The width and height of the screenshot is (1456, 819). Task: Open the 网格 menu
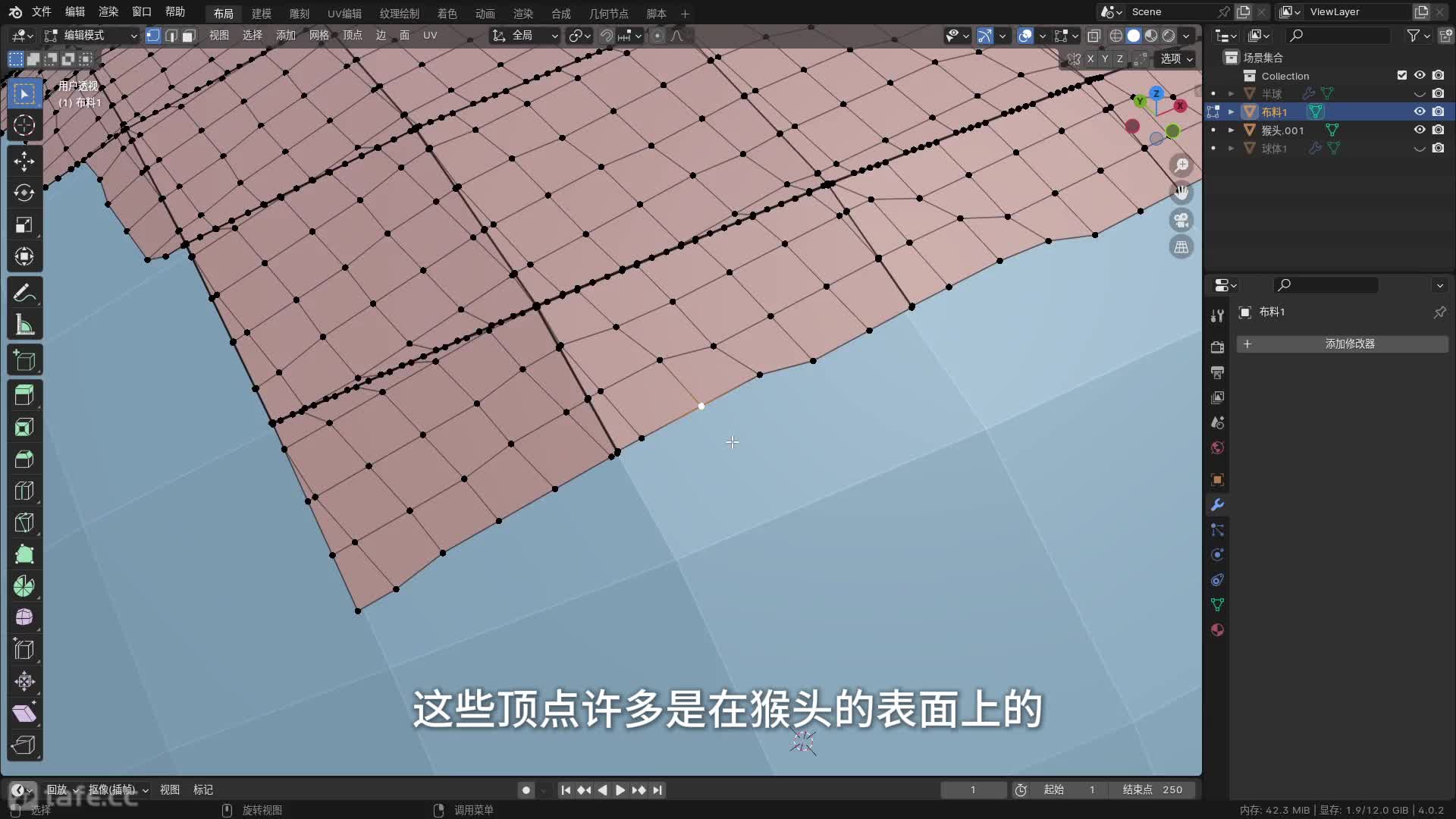(319, 36)
